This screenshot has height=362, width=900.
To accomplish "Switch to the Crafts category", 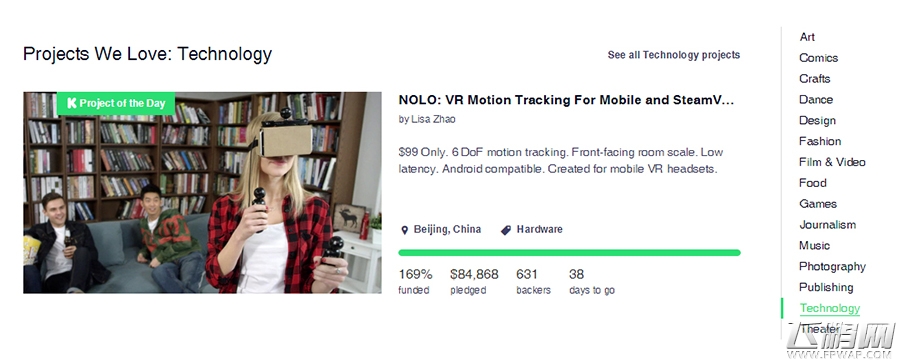I will [x=814, y=79].
